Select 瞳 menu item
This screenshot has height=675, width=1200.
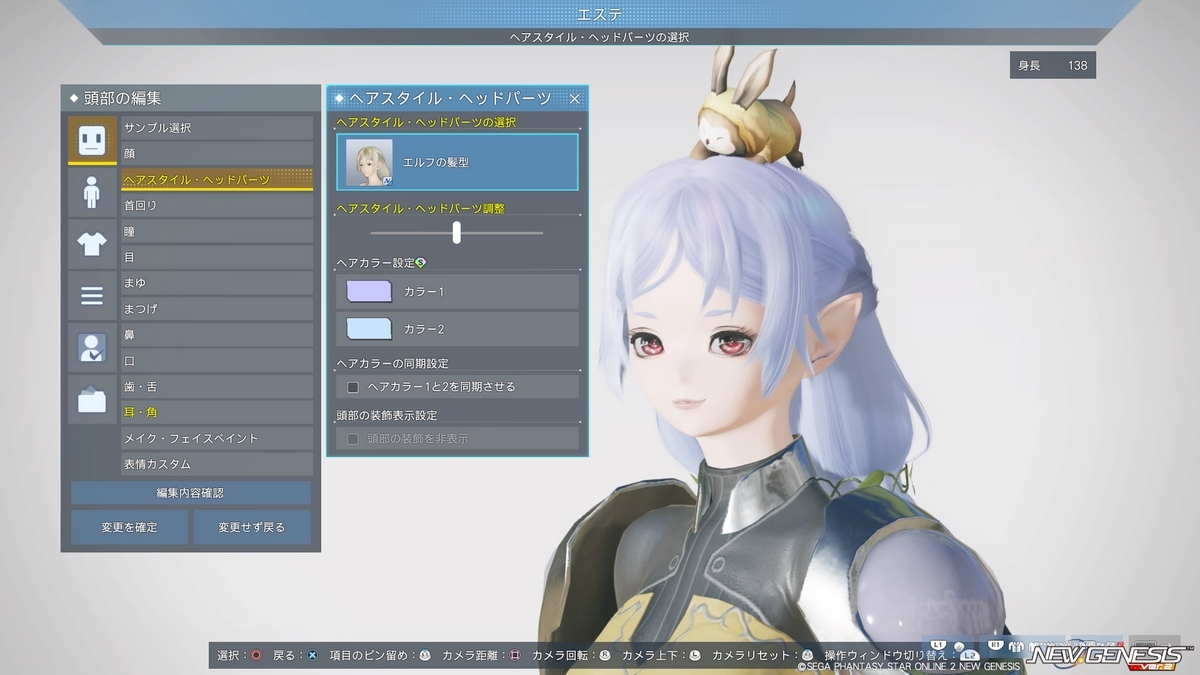click(217, 231)
